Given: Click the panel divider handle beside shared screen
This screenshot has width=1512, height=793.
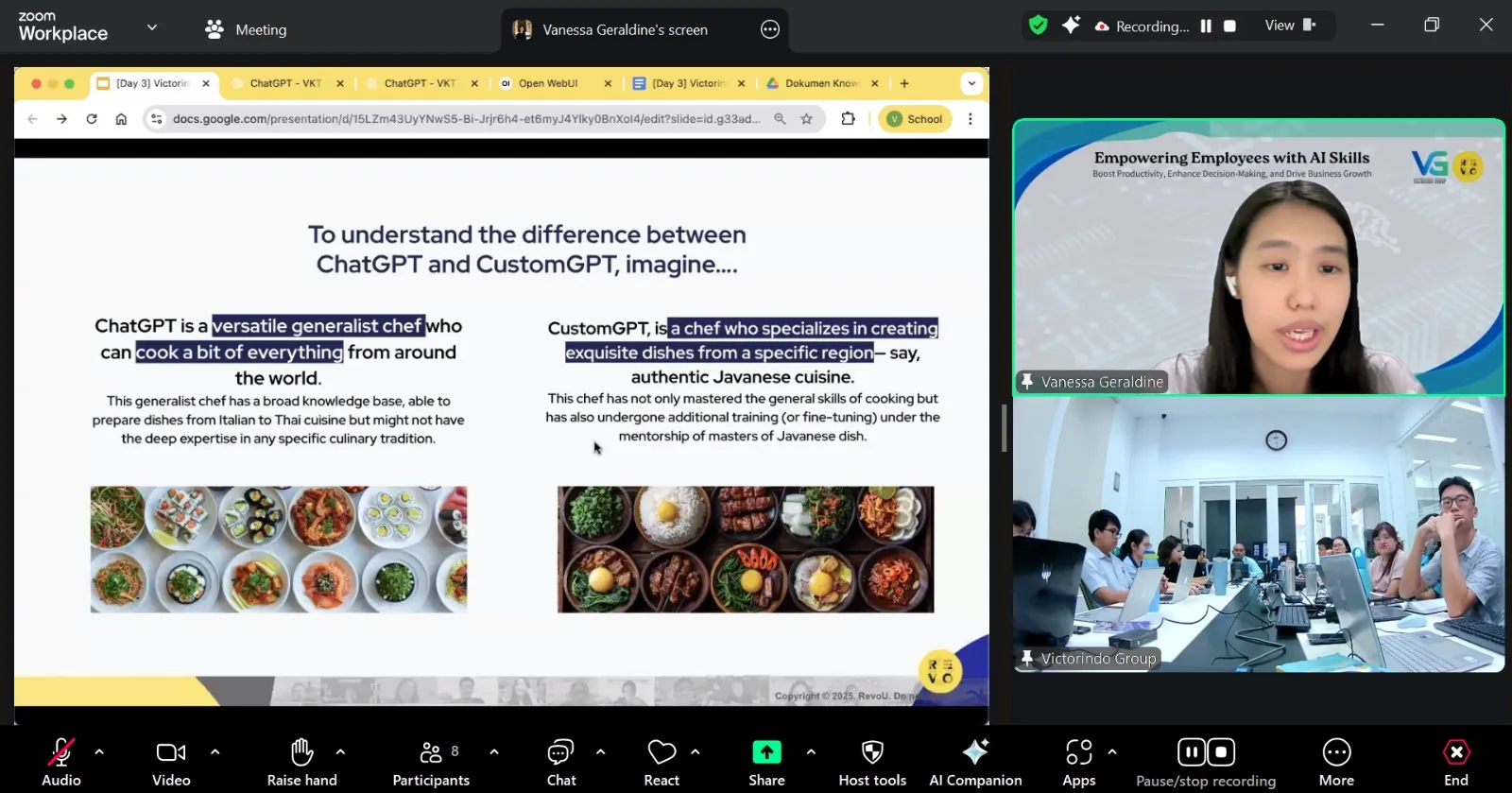Looking at the screenshot, I should 1005,428.
